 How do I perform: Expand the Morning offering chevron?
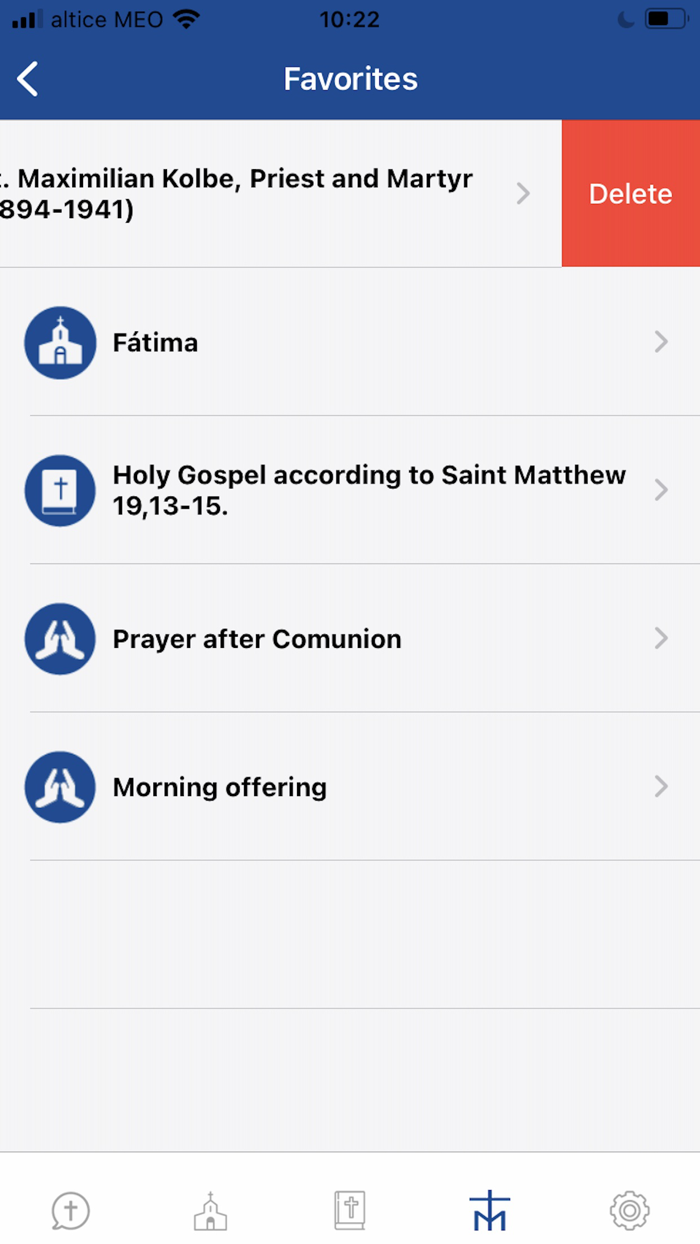[661, 787]
